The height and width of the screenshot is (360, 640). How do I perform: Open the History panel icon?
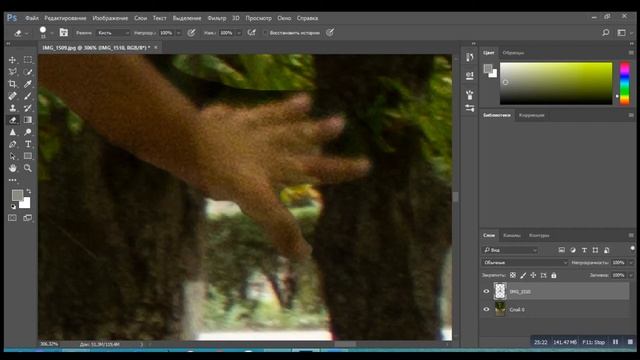[x=470, y=57]
